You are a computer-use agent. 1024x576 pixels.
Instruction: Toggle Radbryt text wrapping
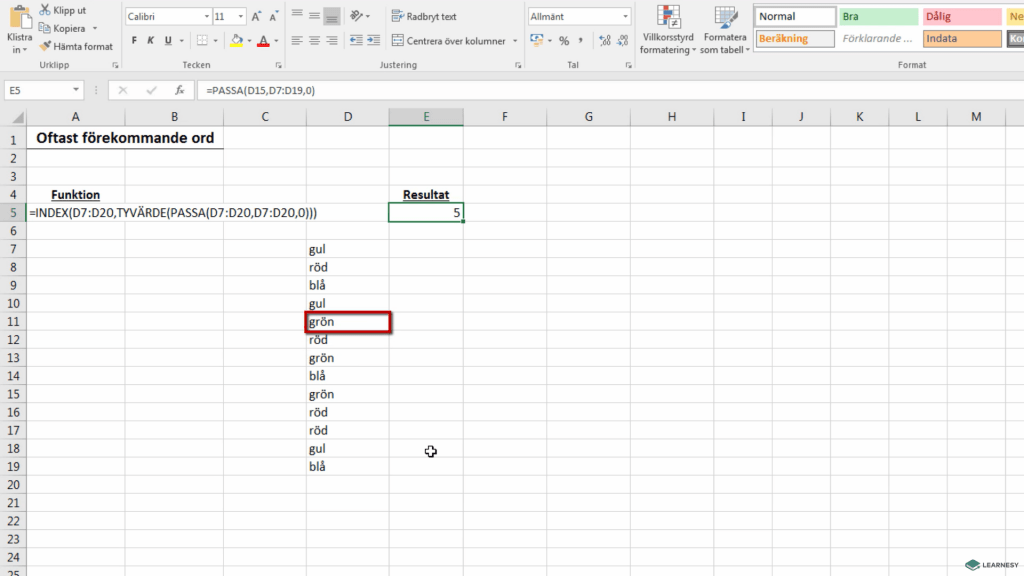424,17
